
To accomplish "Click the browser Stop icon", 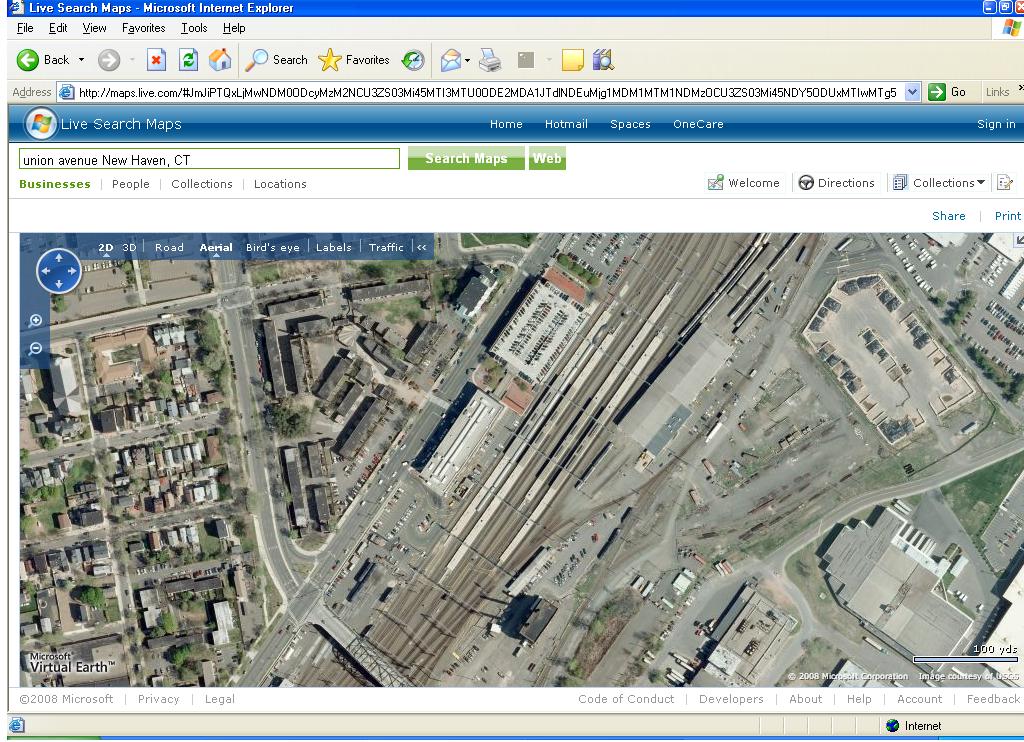I will (157, 60).
